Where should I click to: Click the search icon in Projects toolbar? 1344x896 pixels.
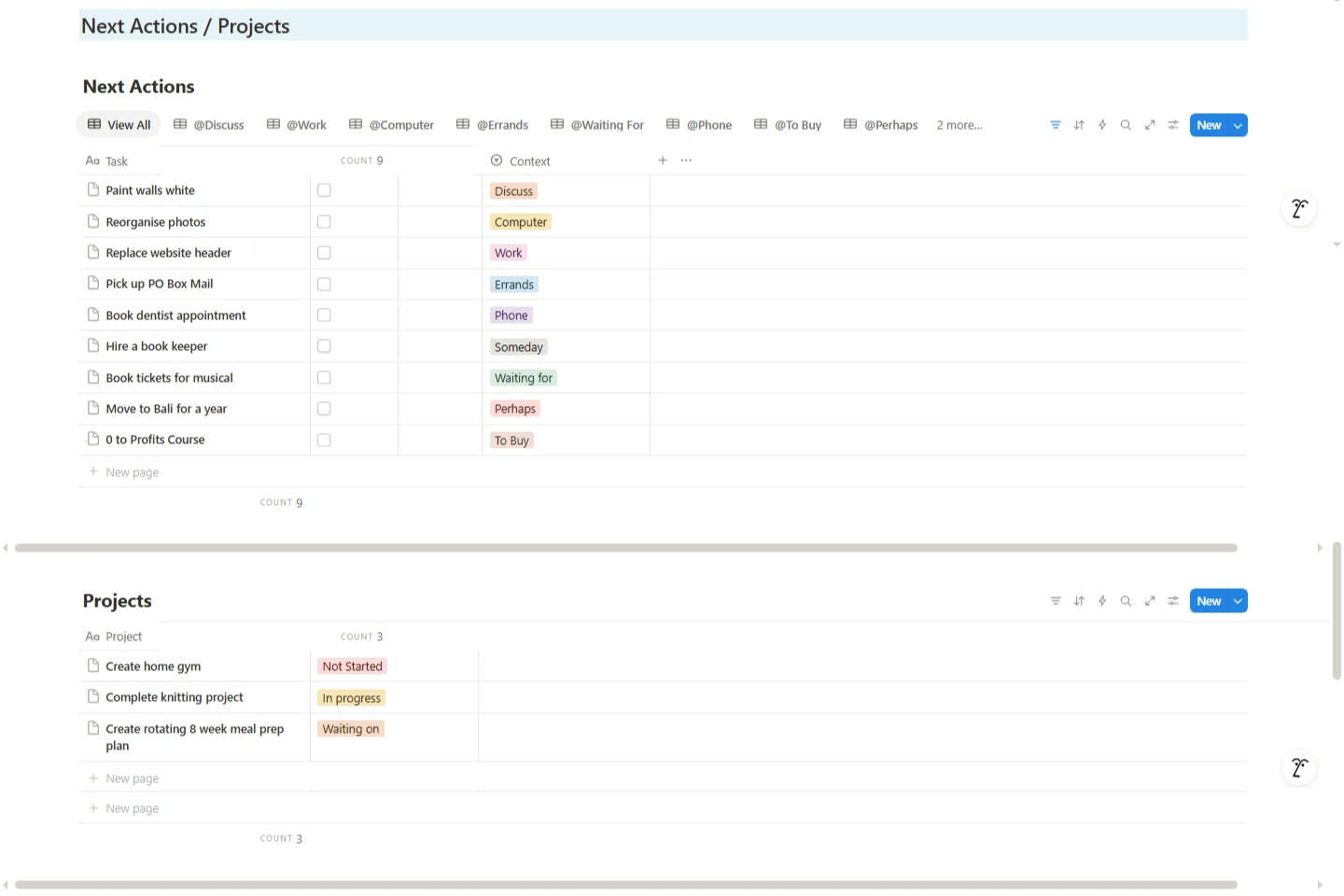pos(1126,601)
